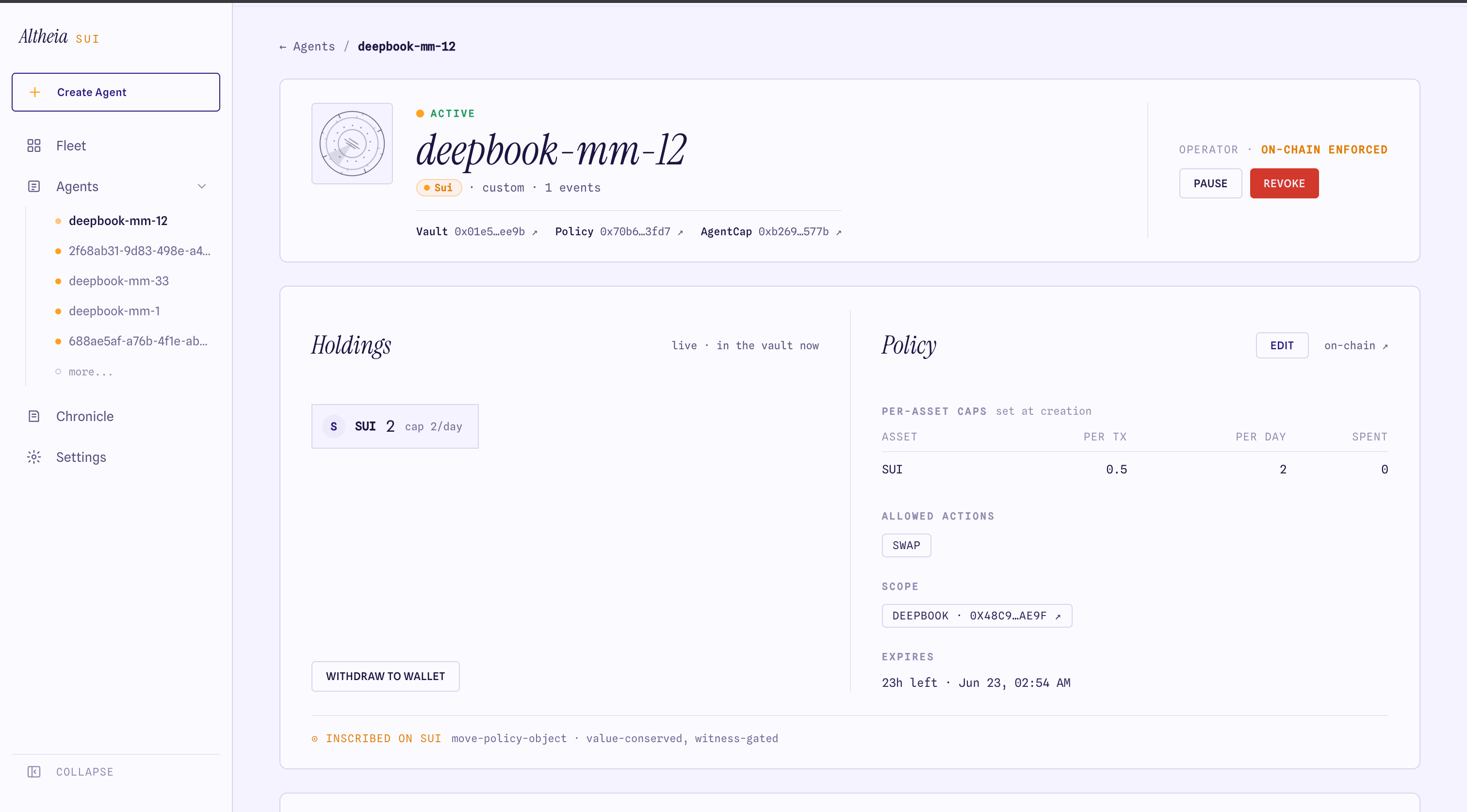Click the ON-CHAIN ENFORCED label
The width and height of the screenshot is (1467, 812).
(x=1324, y=150)
